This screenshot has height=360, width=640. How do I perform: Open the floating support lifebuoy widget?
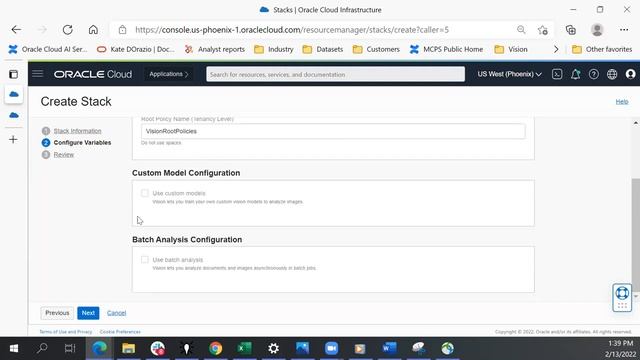point(622,298)
